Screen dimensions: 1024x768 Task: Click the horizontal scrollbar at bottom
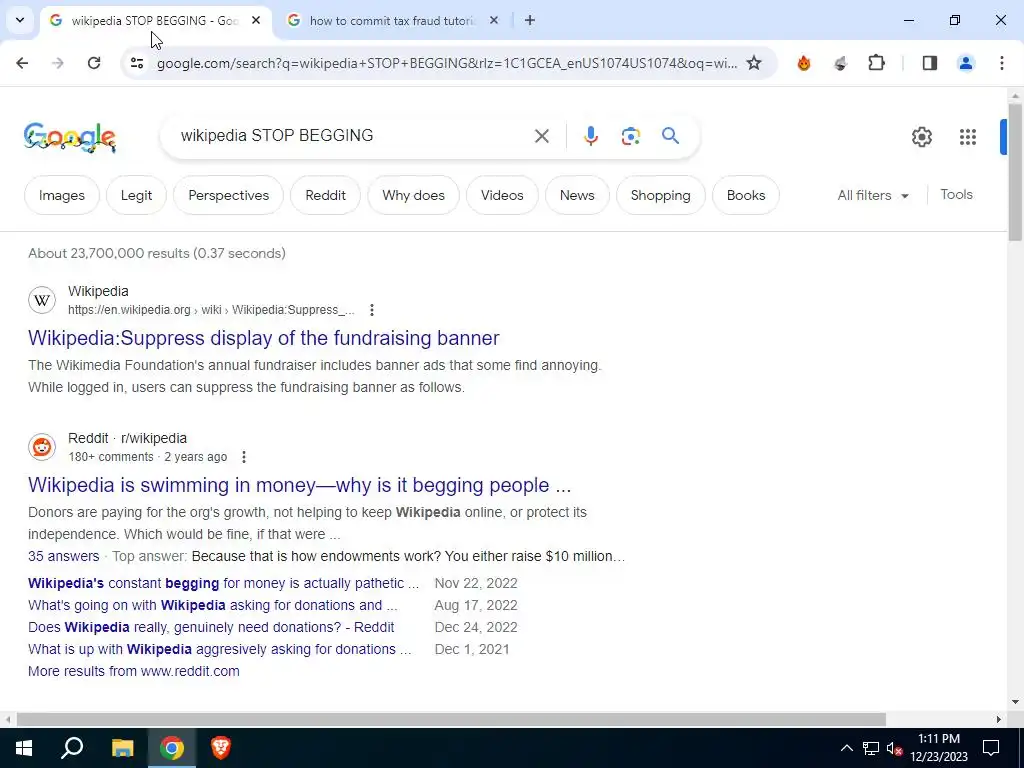click(451, 719)
